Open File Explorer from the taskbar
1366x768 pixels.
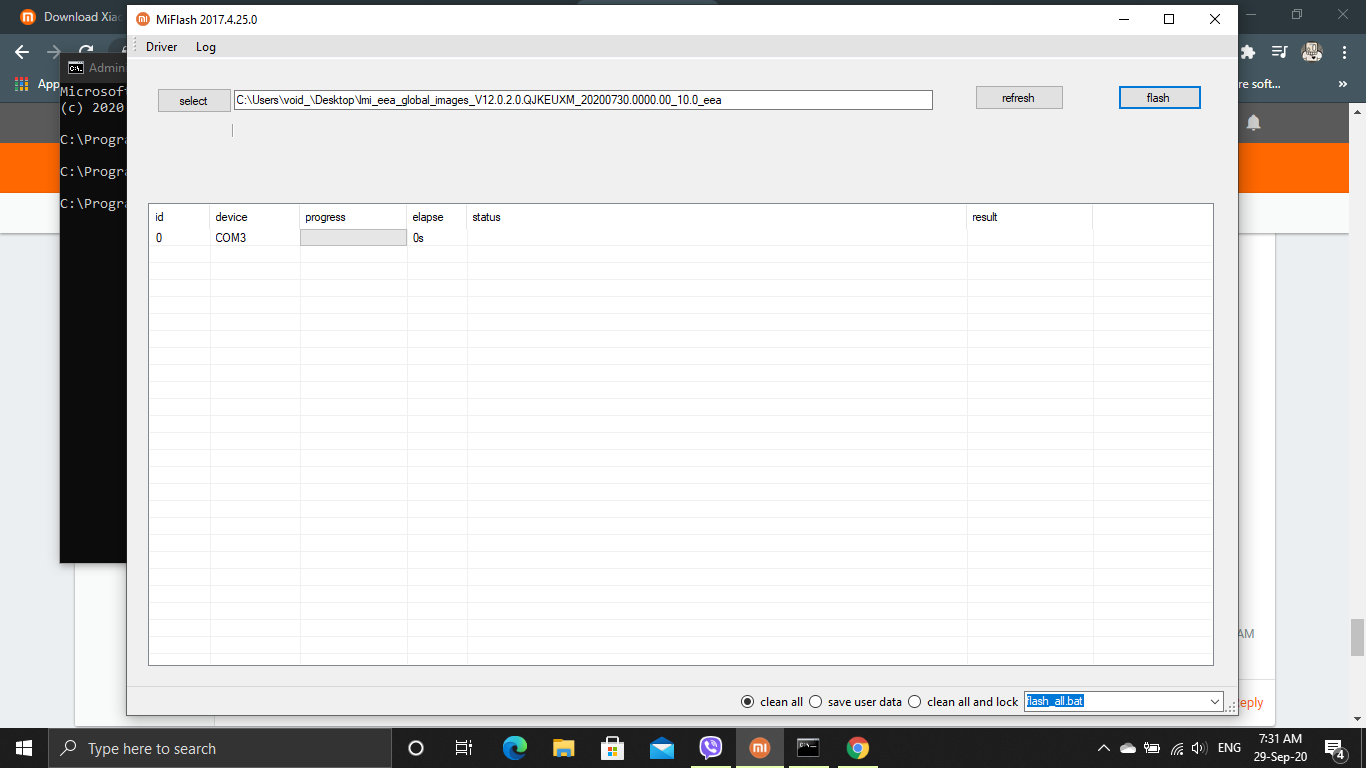coord(564,748)
